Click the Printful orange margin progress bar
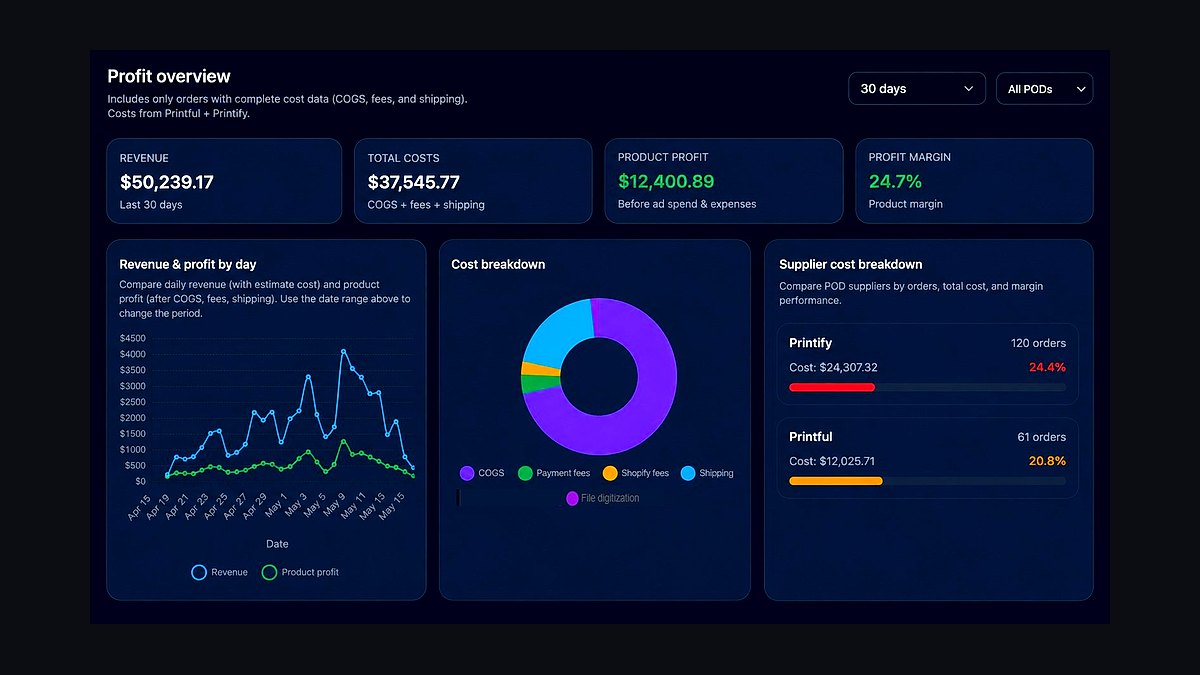Viewport: 1200px width, 675px height. coord(836,481)
